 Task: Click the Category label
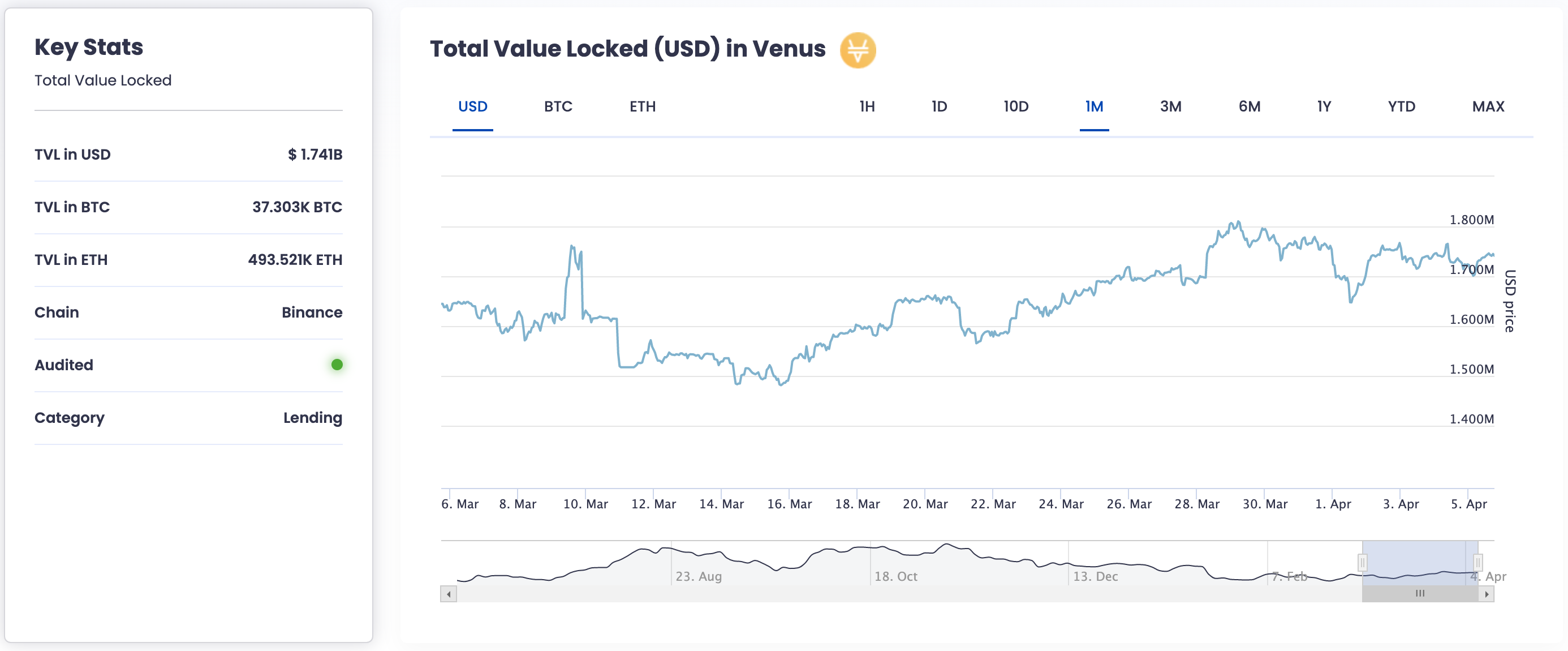point(70,418)
